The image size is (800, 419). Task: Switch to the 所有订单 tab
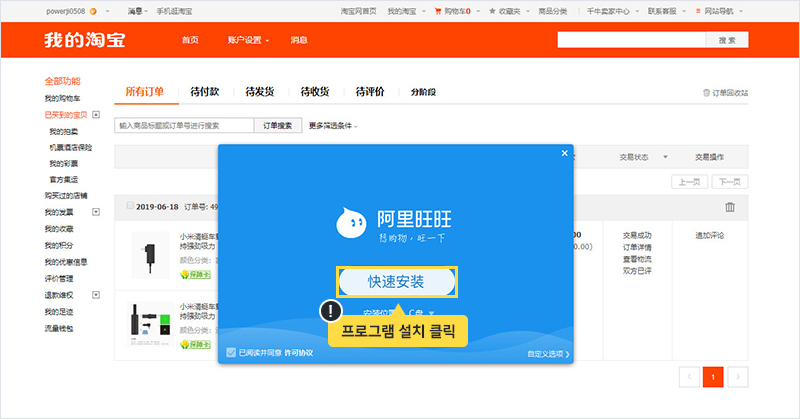(145, 92)
